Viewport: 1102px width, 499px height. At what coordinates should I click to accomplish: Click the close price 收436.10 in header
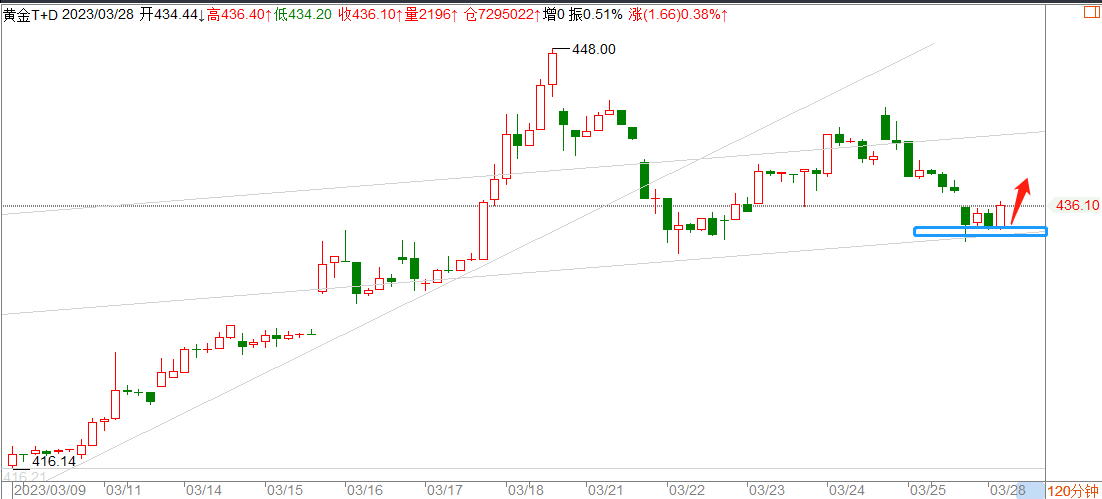370,14
